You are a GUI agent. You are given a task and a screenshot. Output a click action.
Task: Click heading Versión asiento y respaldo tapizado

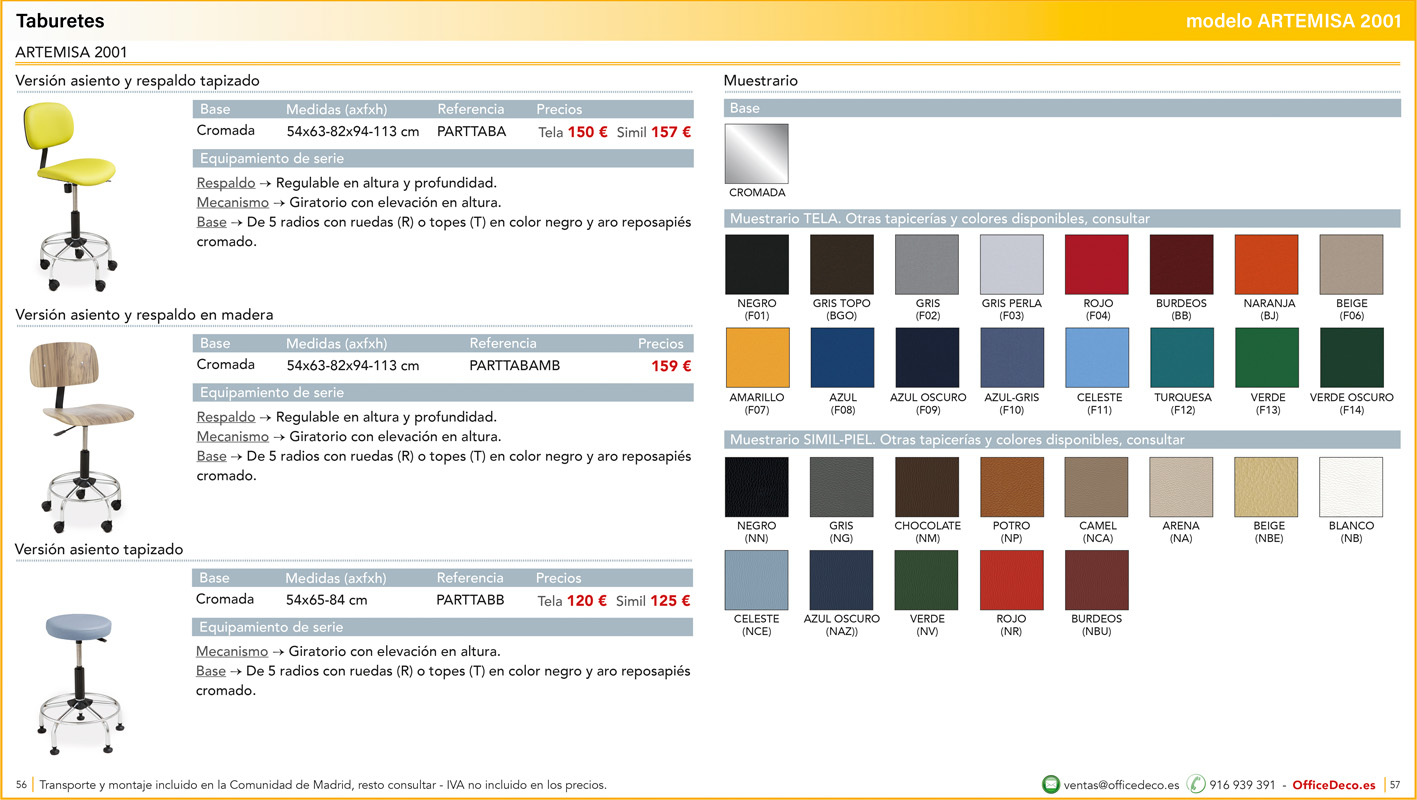137,80
